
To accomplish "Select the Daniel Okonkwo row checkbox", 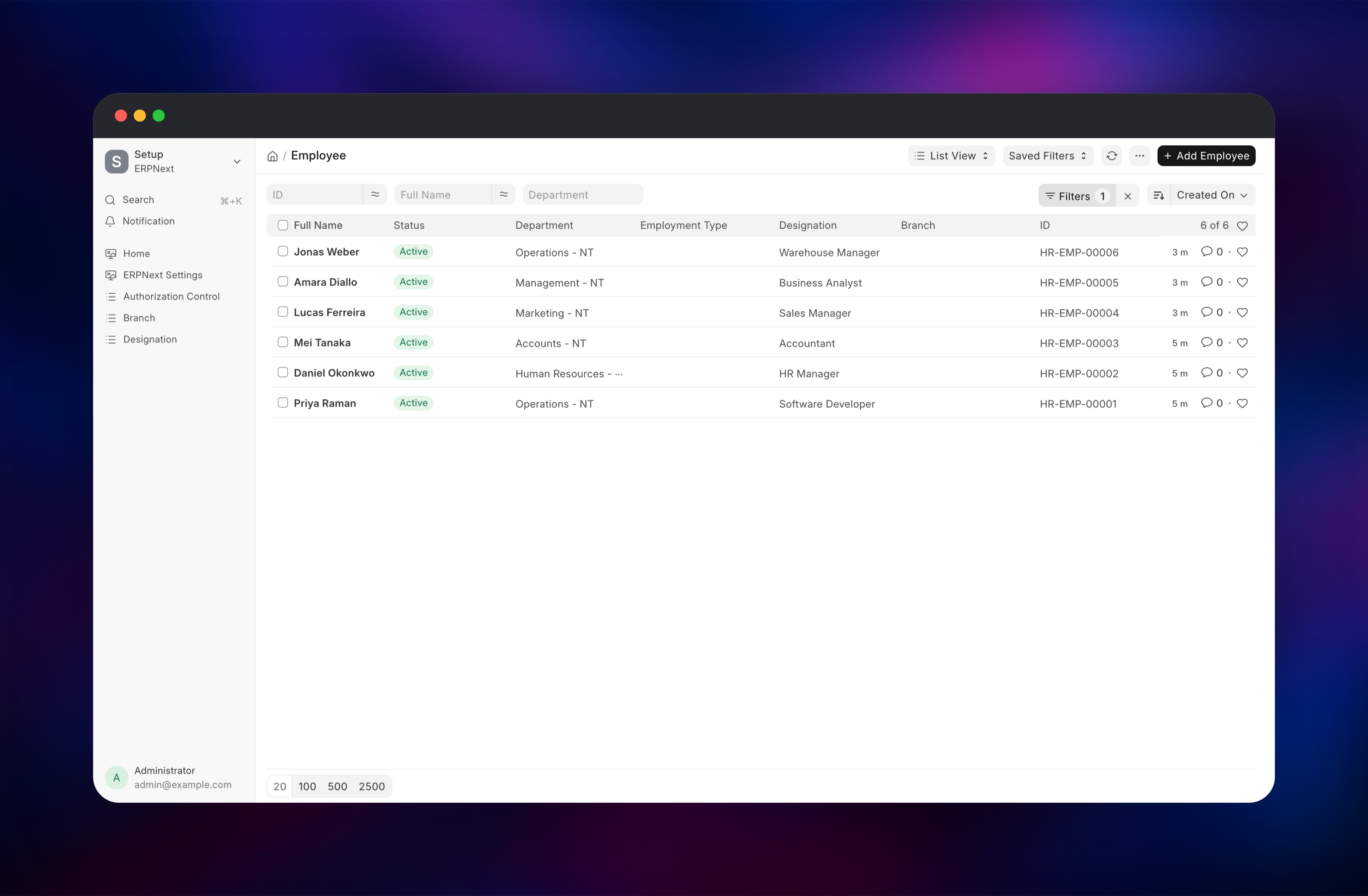I will [283, 372].
